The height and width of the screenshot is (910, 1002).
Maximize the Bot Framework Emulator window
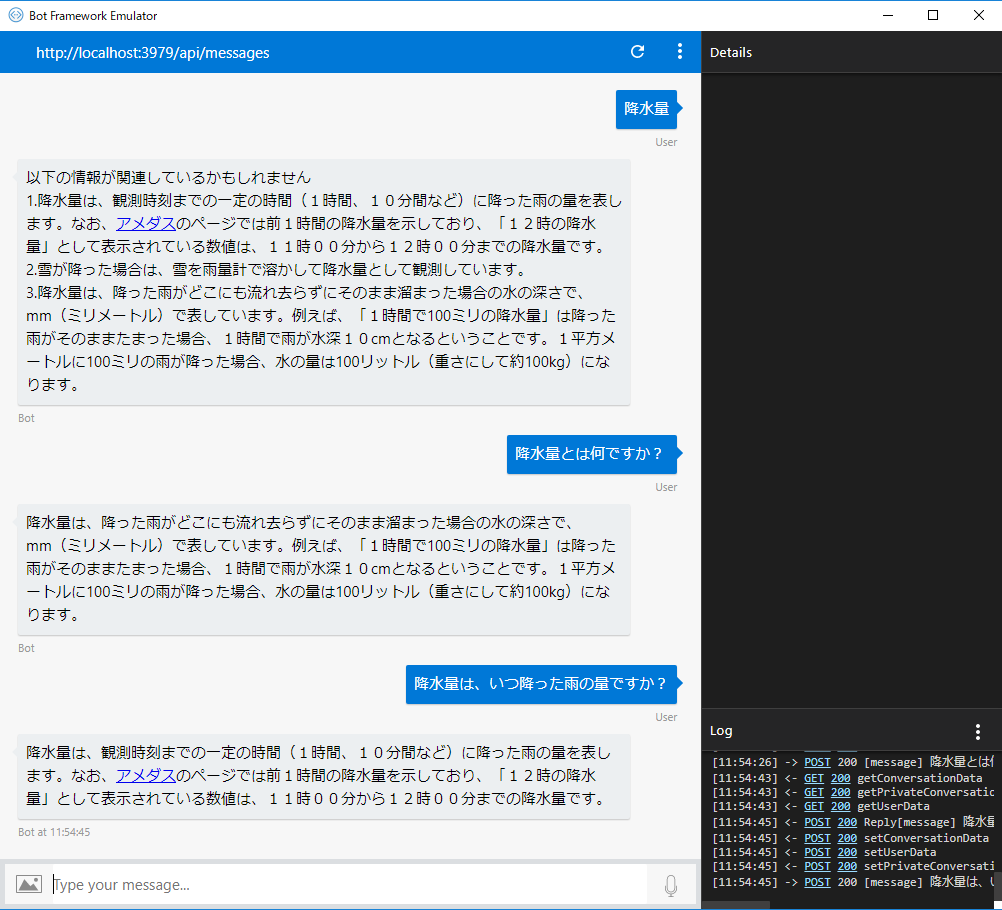pos(932,15)
